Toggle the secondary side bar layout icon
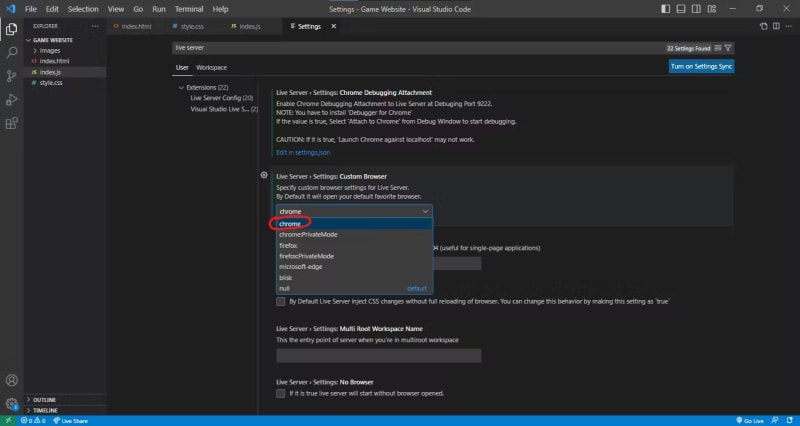Viewport: 800px width, 426px height. [696, 9]
